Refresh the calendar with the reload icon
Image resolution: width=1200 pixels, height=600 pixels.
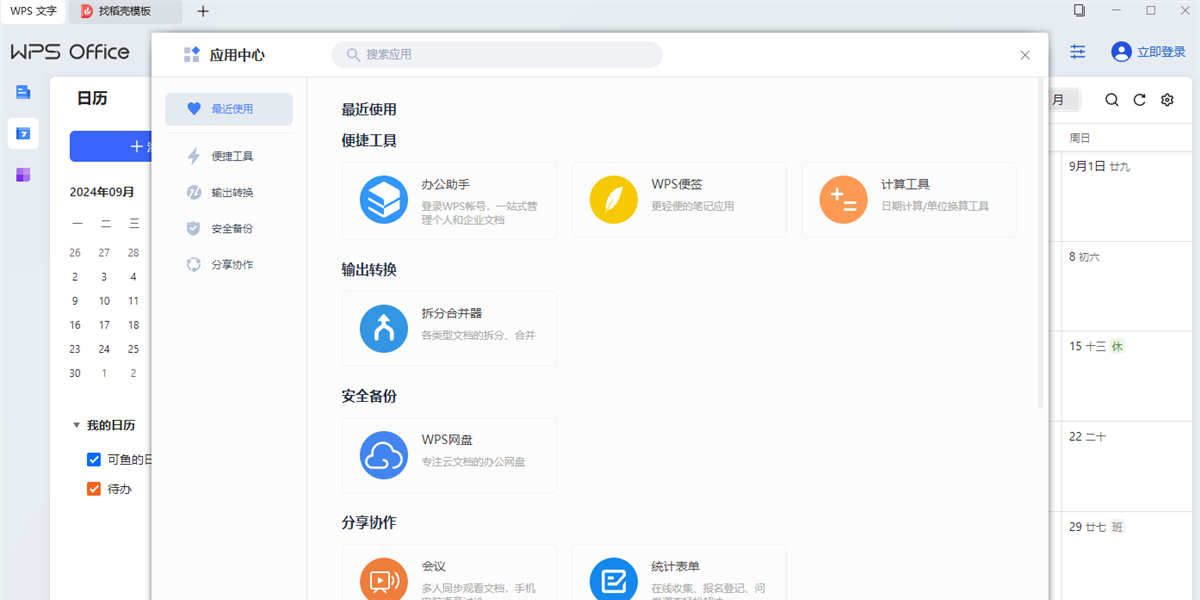[1139, 100]
